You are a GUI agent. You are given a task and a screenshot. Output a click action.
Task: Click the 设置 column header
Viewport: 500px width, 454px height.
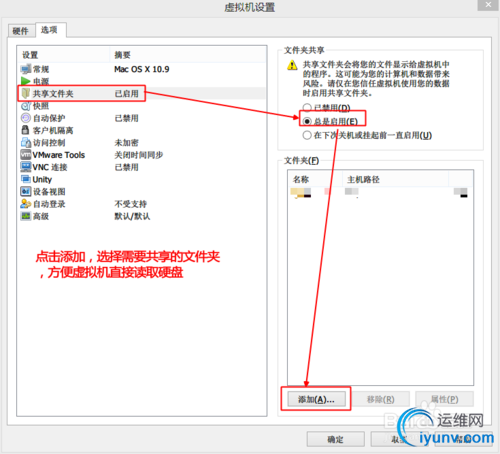(63, 55)
